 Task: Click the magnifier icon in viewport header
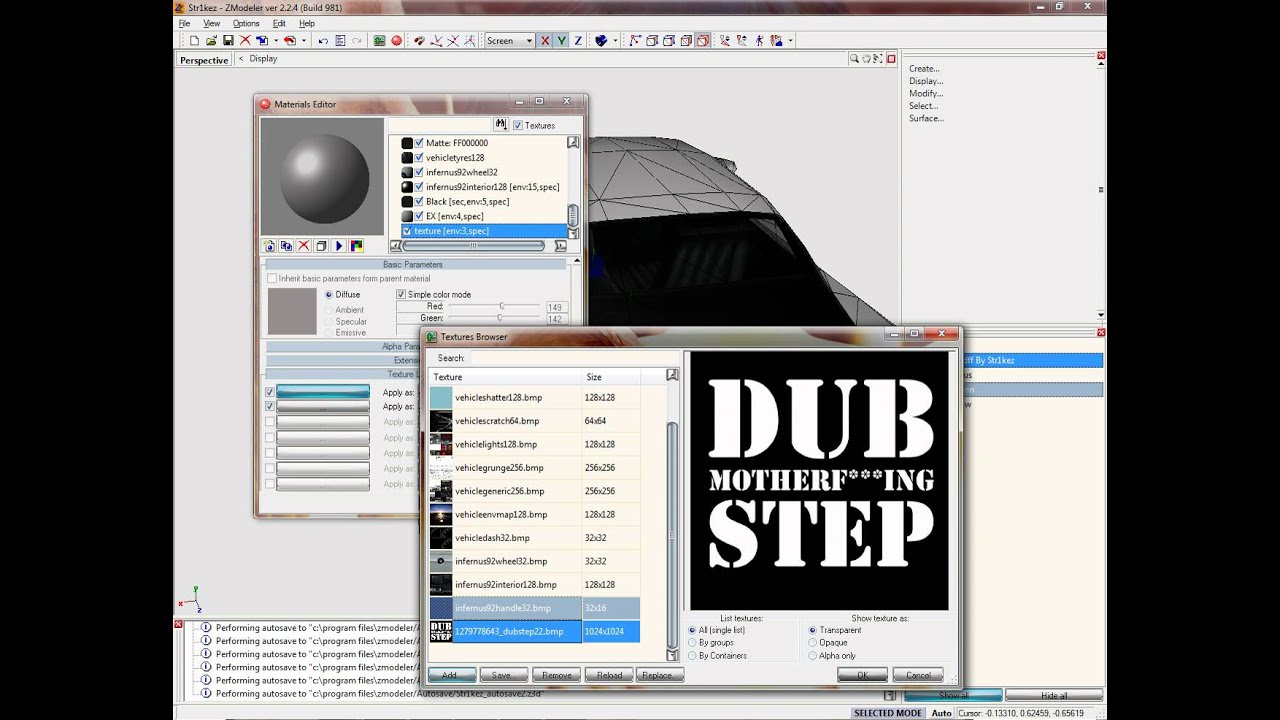tap(855, 59)
